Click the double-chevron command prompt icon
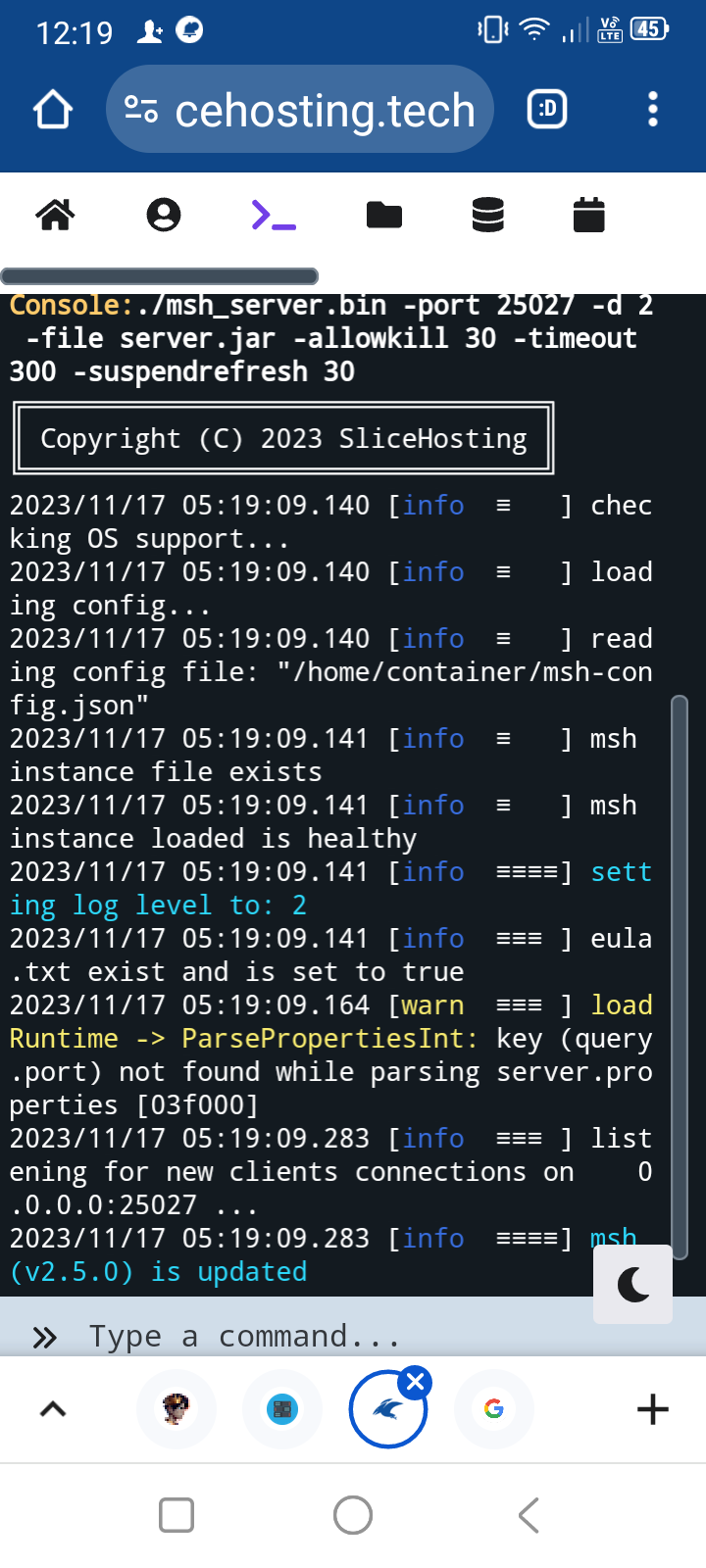The width and height of the screenshot is (706, 1568). pos(45,1337)
